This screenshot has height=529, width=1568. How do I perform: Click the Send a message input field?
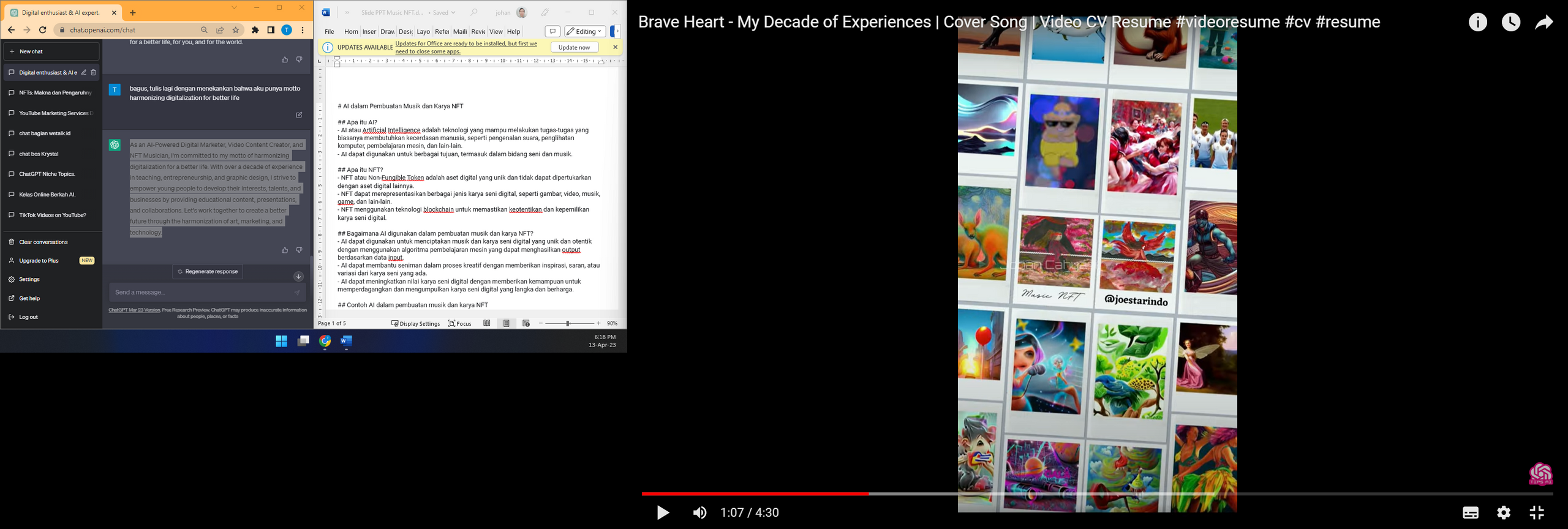[202, 292]
